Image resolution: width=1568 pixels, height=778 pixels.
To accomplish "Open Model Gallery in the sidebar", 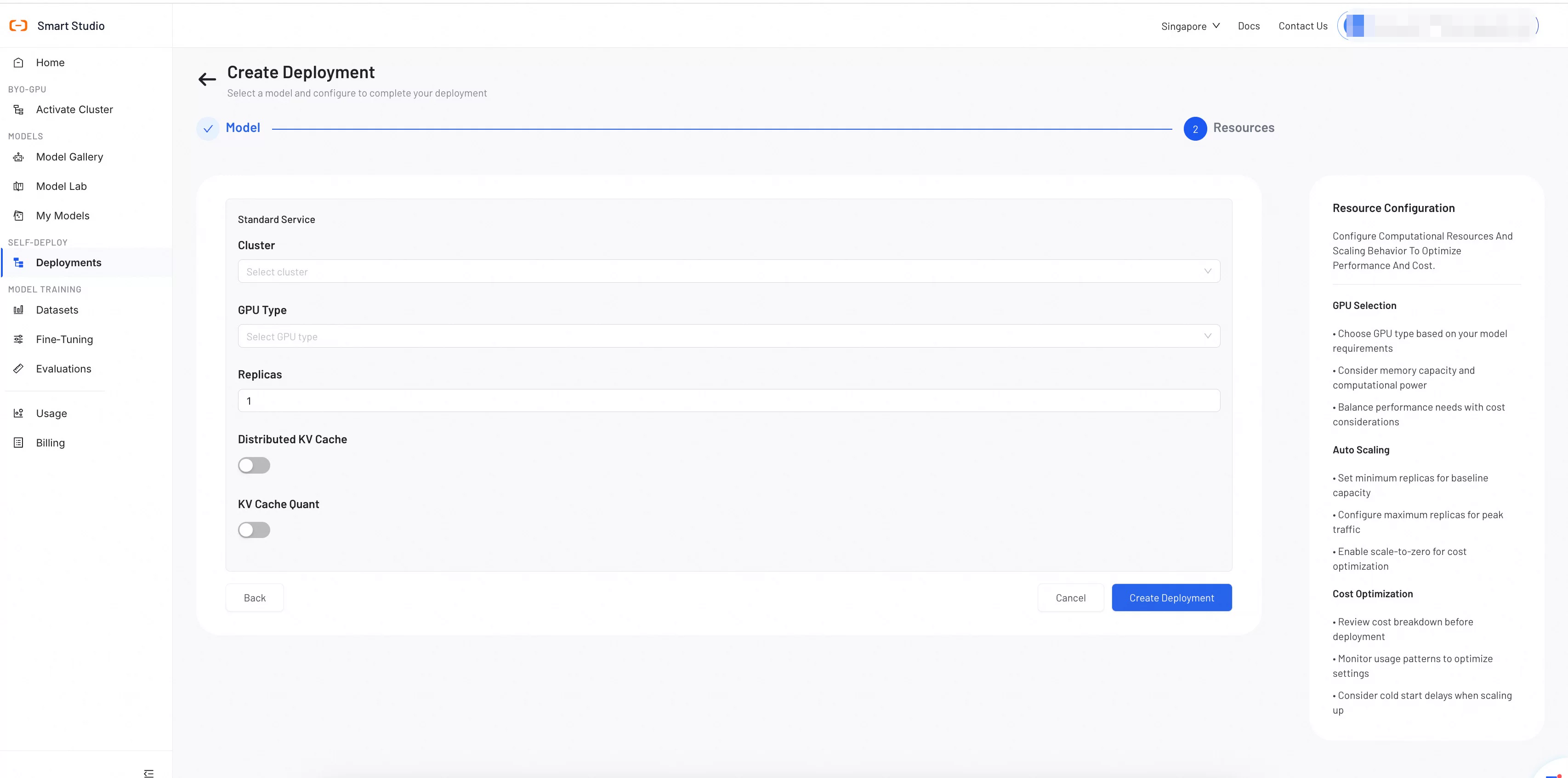I will [x=86, y=157].
